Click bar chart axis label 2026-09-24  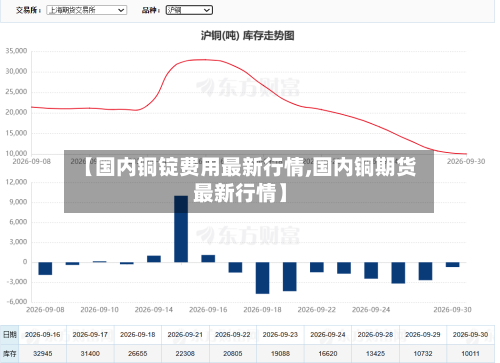[371, 310]
